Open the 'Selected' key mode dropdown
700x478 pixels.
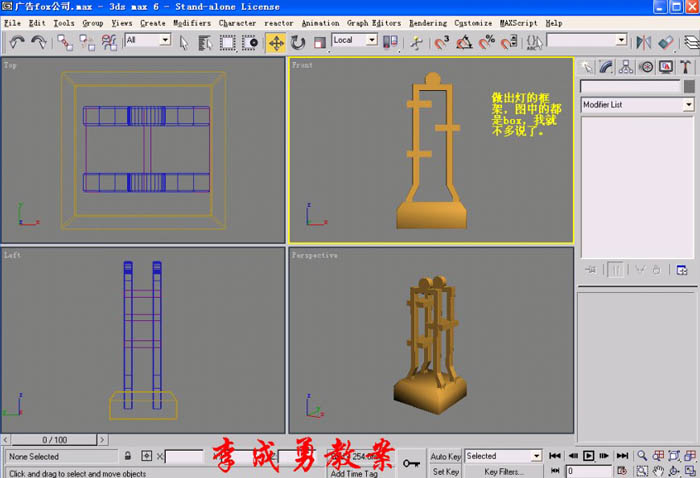[x=536, y=456]
